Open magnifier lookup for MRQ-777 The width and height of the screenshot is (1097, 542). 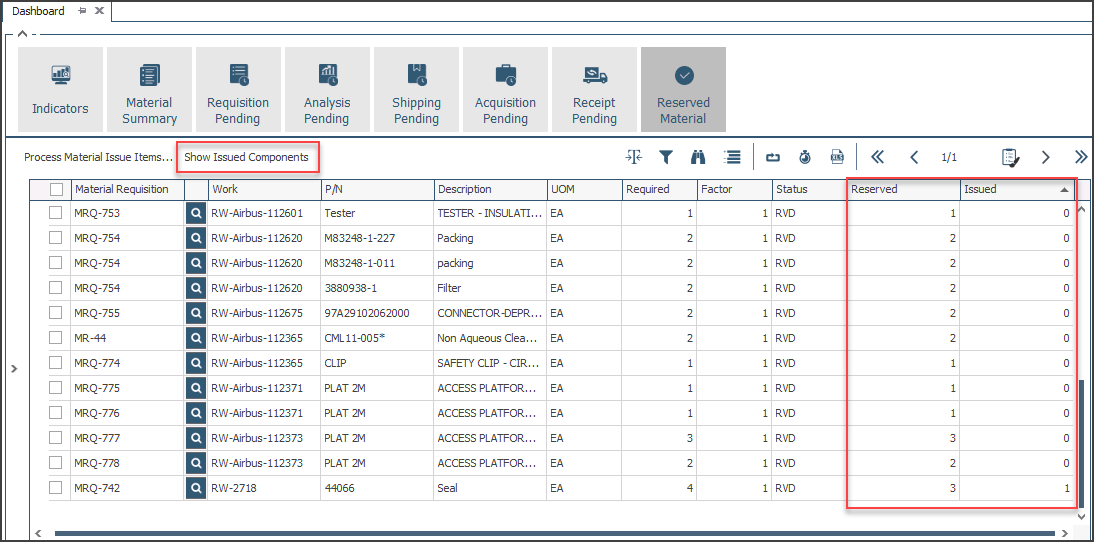click(196, 438)
